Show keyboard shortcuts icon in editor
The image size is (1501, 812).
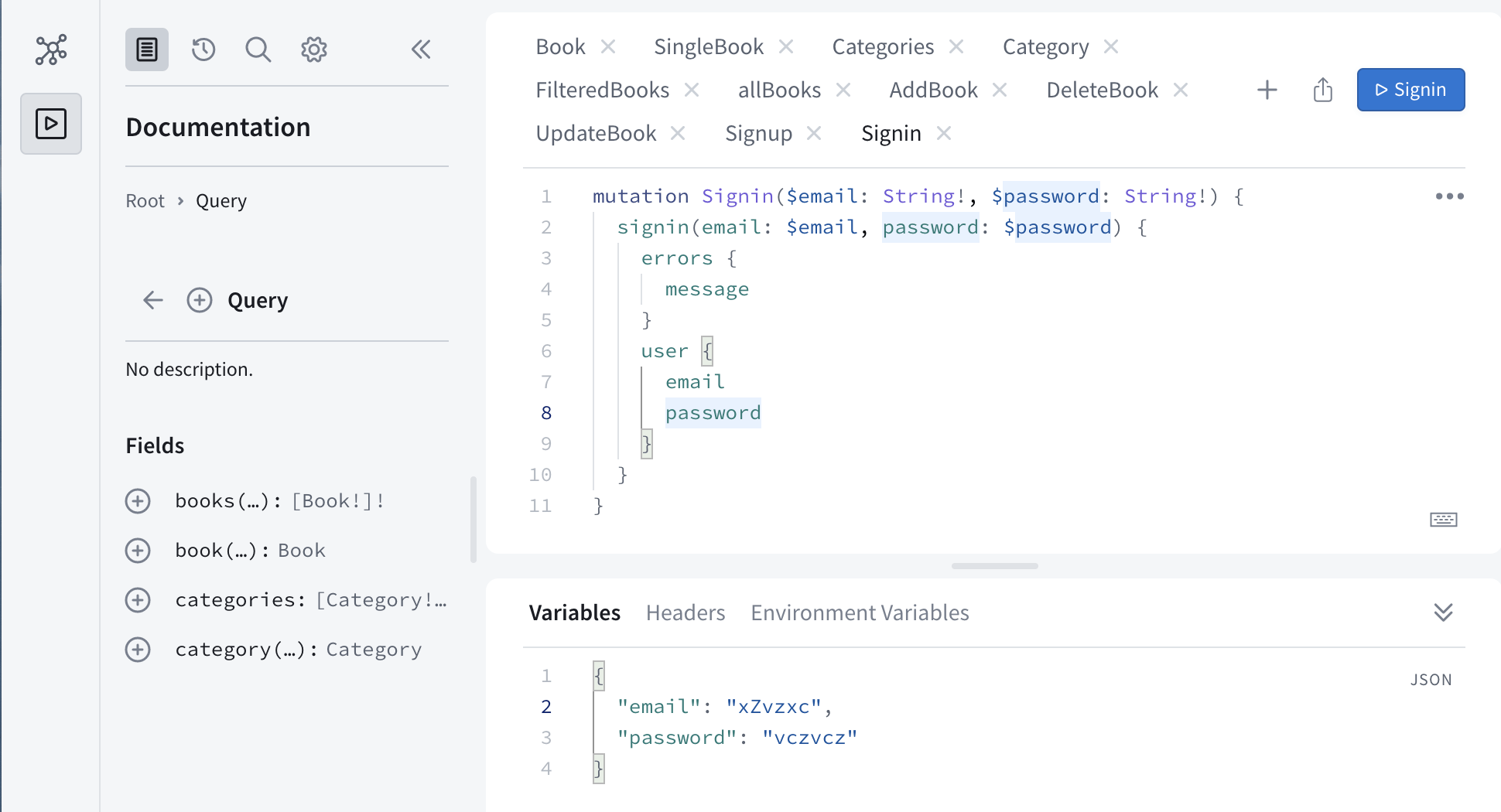coord(1444,520)
